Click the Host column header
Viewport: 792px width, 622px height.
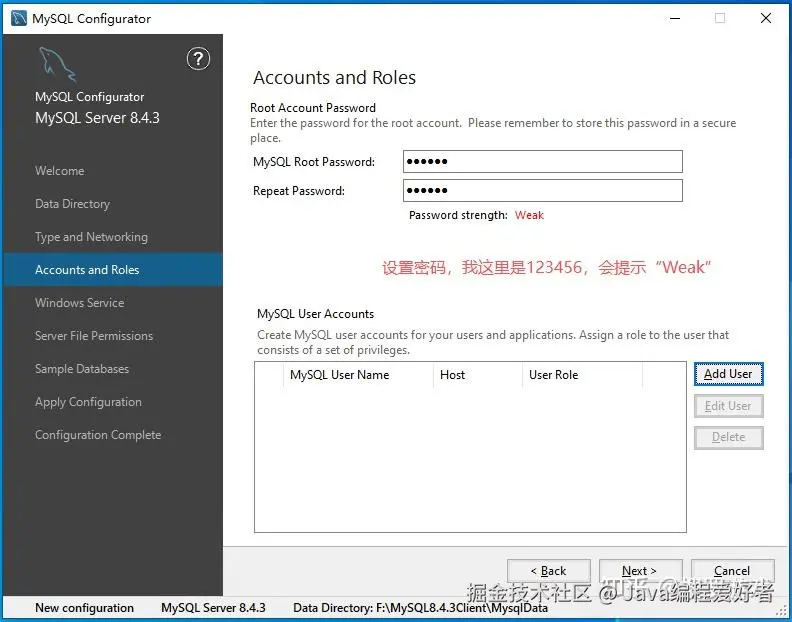pyautogui.click(x=477, y=375)
